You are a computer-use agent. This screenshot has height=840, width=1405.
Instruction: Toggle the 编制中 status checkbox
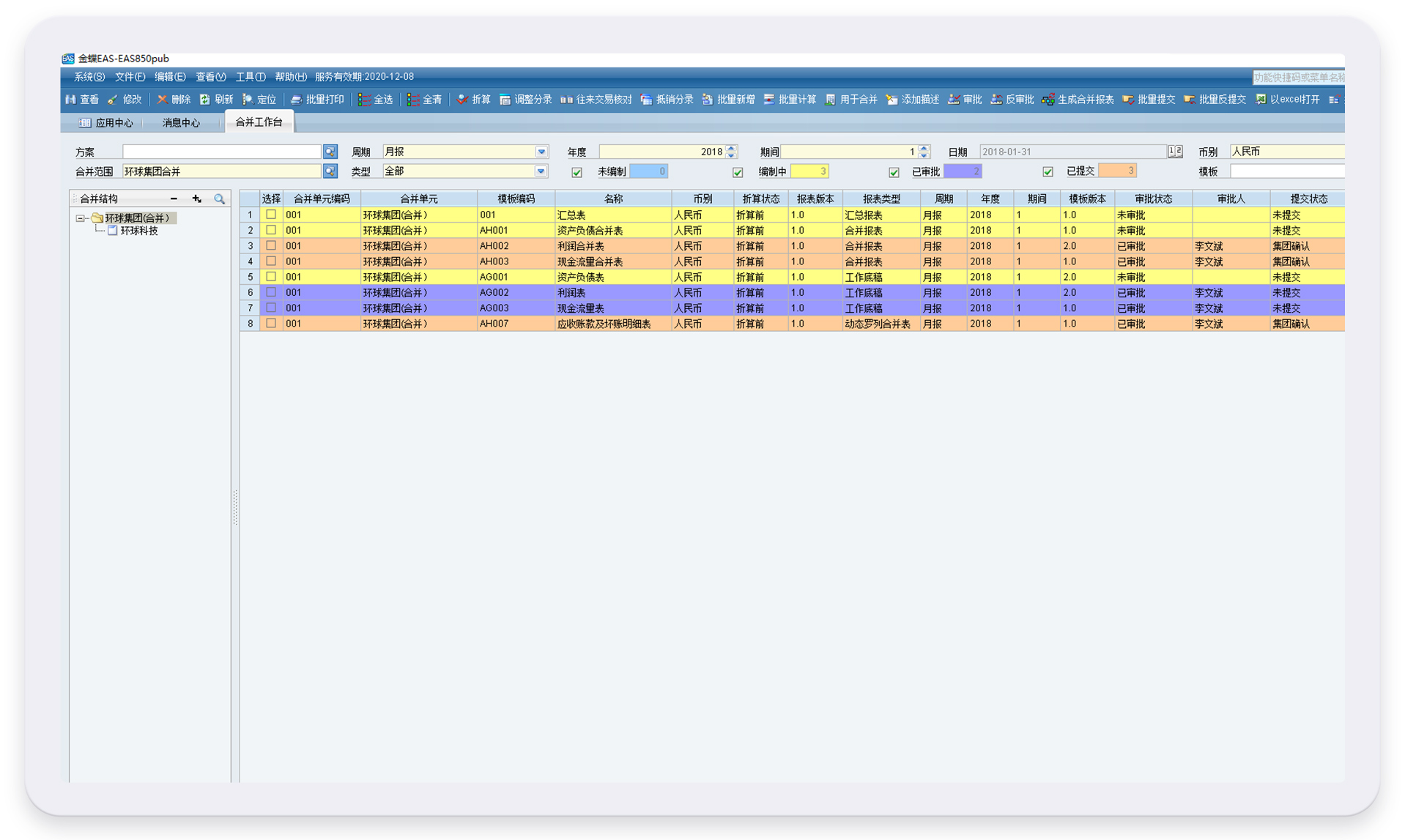738,172
